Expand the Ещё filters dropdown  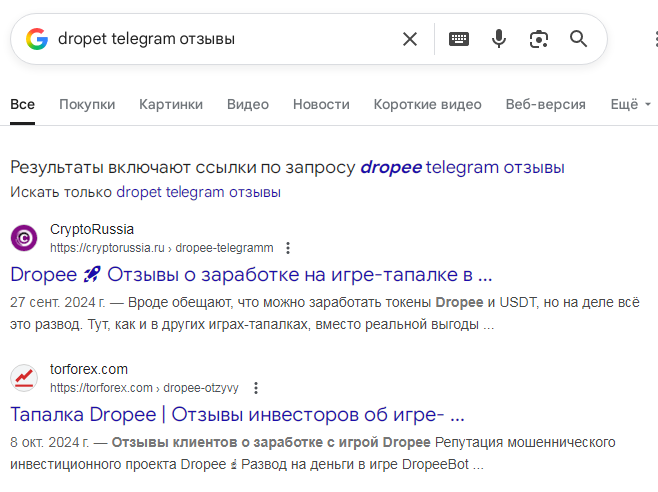click(x=630, y=104)
